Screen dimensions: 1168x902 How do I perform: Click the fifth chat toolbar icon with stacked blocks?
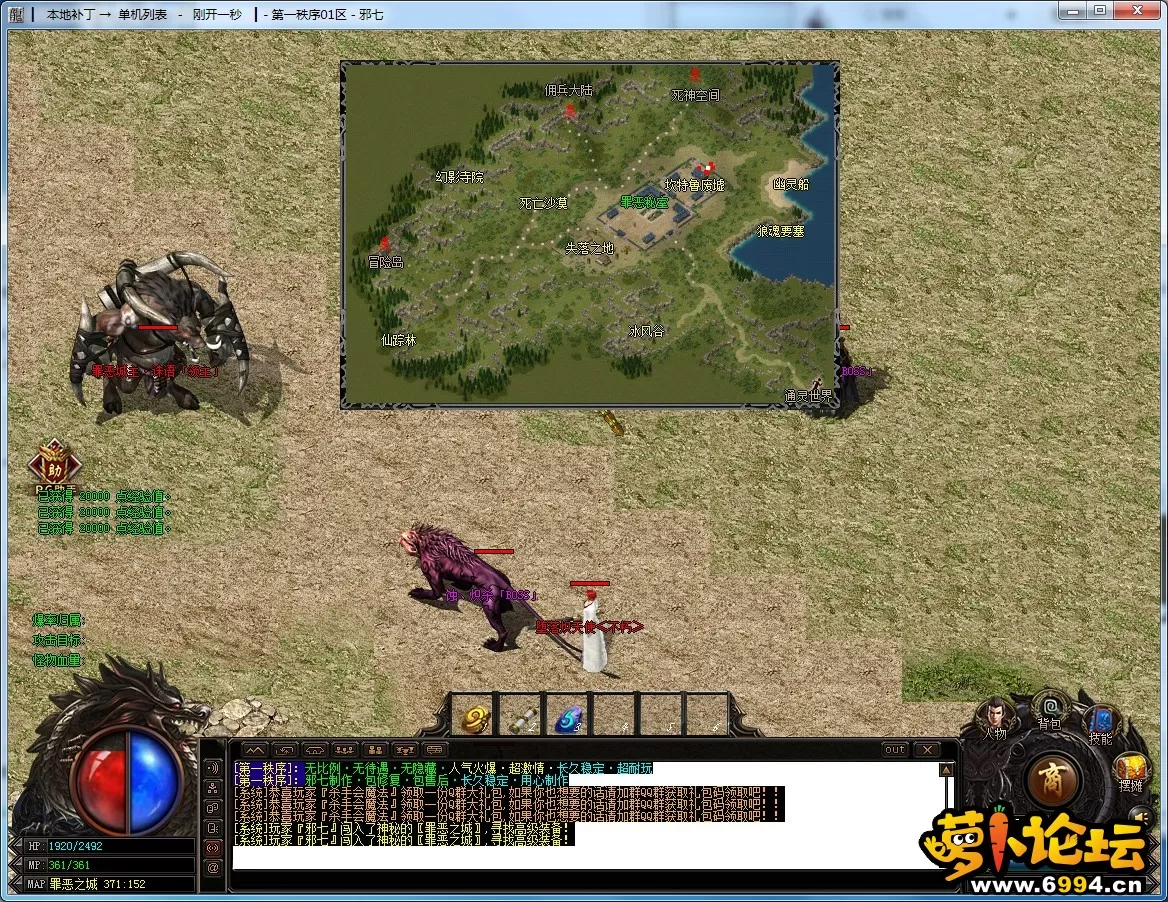pyautogui.click(x=375, y=750)
